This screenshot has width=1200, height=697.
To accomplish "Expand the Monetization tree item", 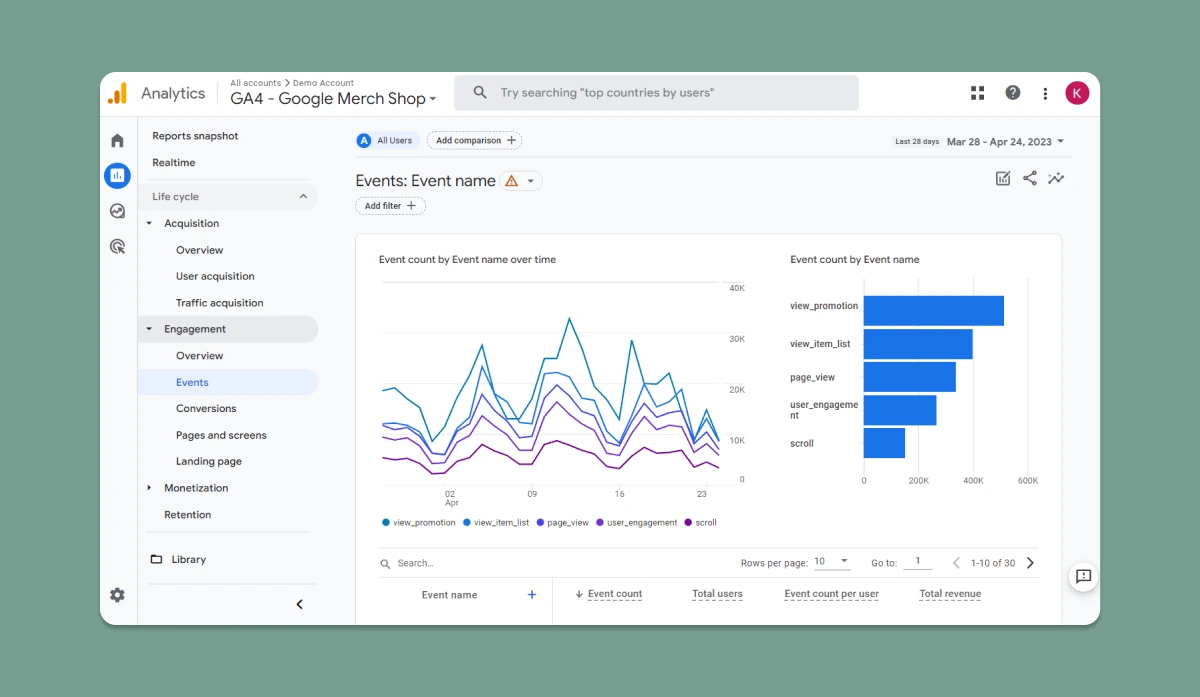I will click(149, 488).
